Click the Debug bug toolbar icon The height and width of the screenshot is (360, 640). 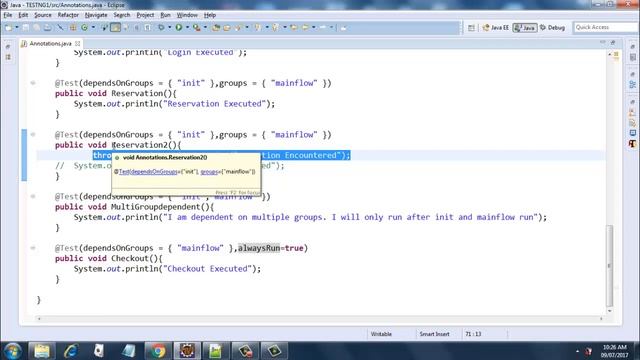[x=162, y=27]
